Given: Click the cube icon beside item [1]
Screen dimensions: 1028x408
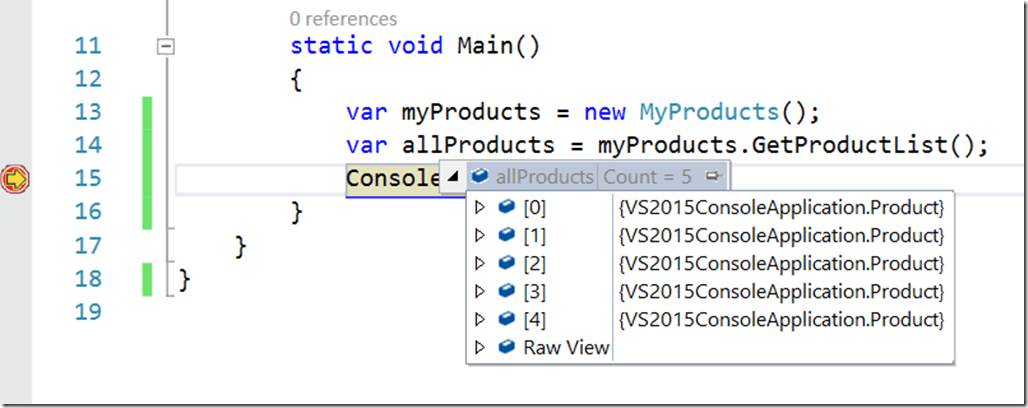Looking at the screenshot, I should 507,236.
